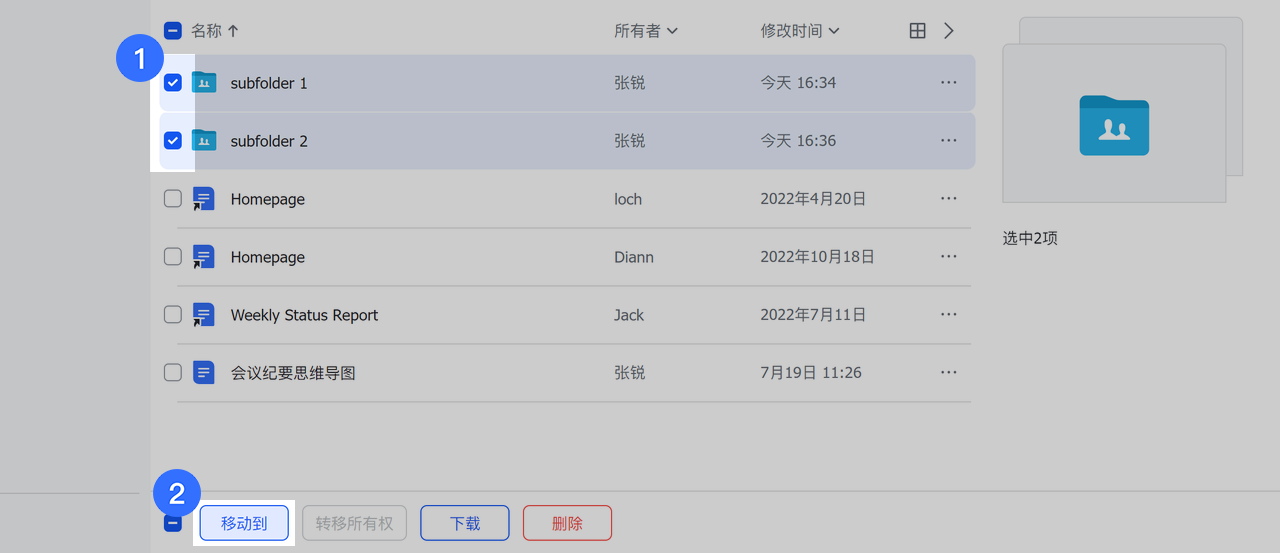Collapse the details panel with the chevron arrow
Image resolution: width=1280 pixels, height=553 pixels.
tap(949, 31)
